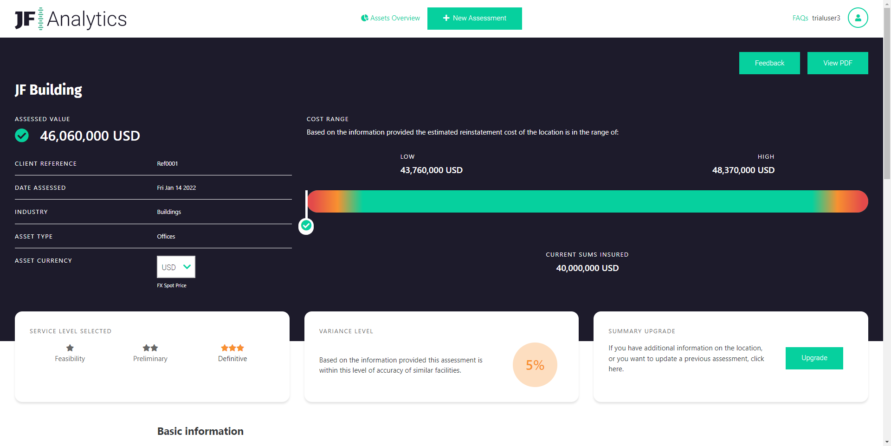Image resolution: width=891 pixels, height=446 pixels.
Task: Click the View PDF button
Action: (838, 63)
